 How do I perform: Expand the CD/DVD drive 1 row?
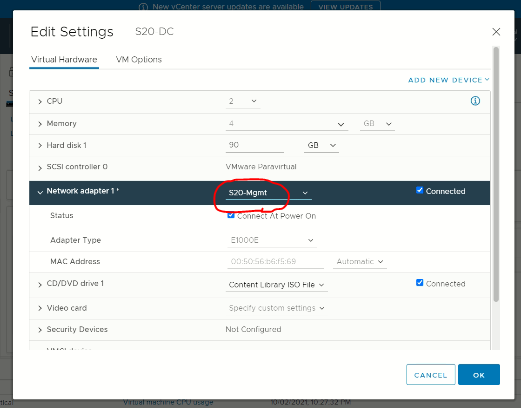(40, 285)
